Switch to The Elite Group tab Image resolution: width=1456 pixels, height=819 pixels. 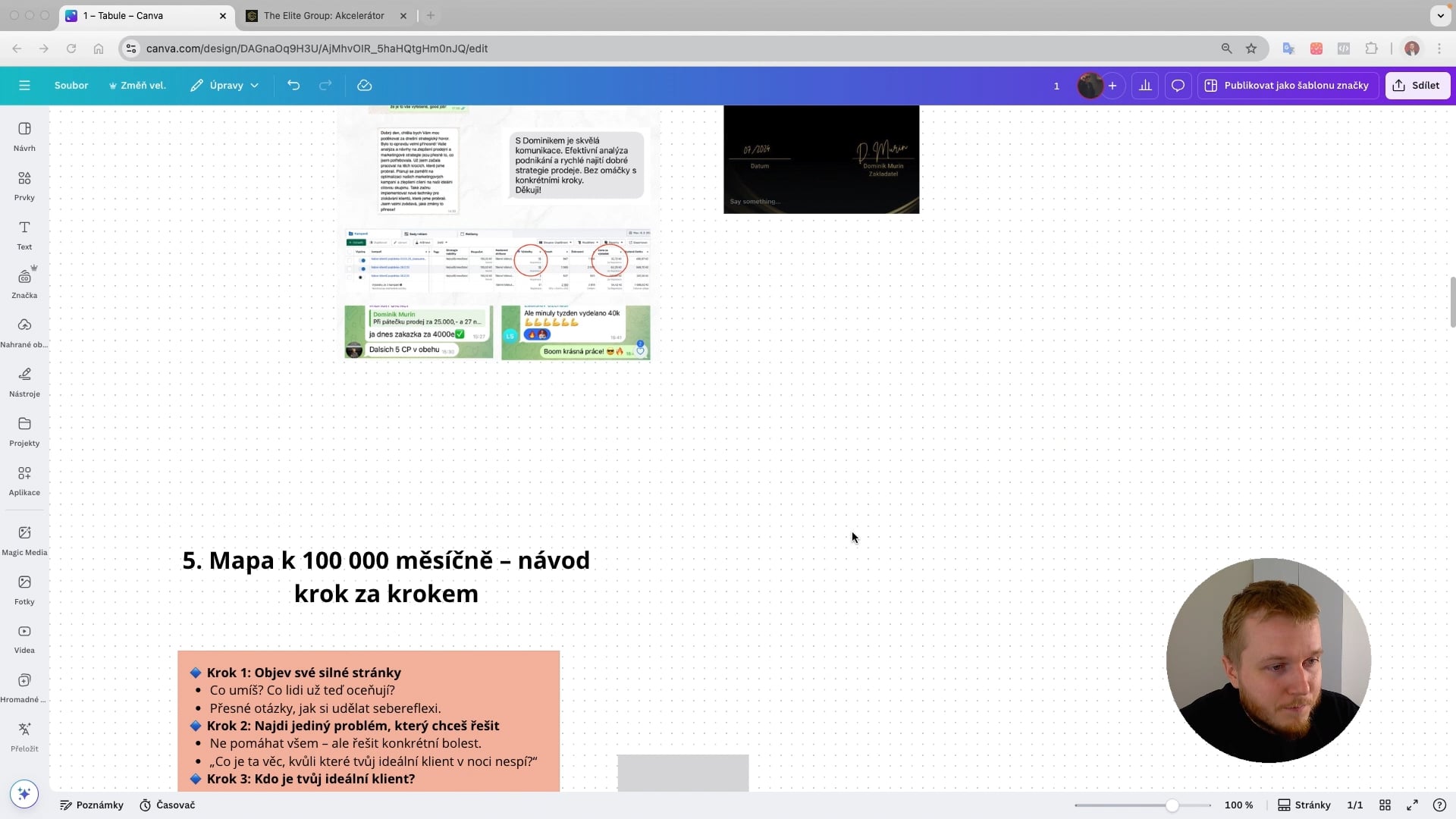click(x=324, y=15)
